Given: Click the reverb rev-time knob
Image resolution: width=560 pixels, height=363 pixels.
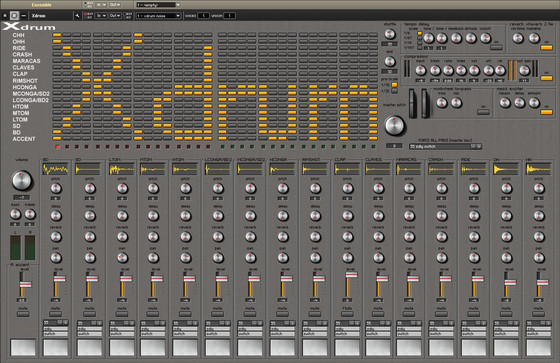Looking at the screenshot, I should [518, 38].
